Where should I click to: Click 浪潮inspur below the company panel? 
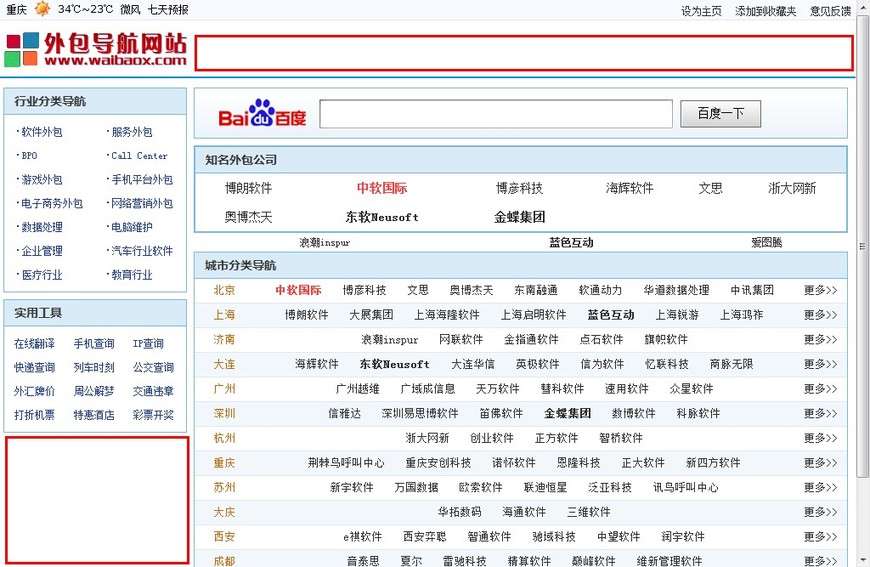(325, 242)
